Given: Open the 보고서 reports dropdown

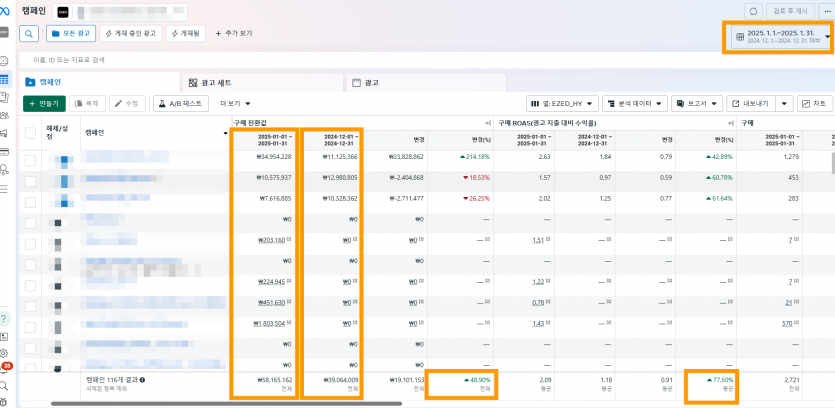Looking at the screenshot, I should 697,103.
